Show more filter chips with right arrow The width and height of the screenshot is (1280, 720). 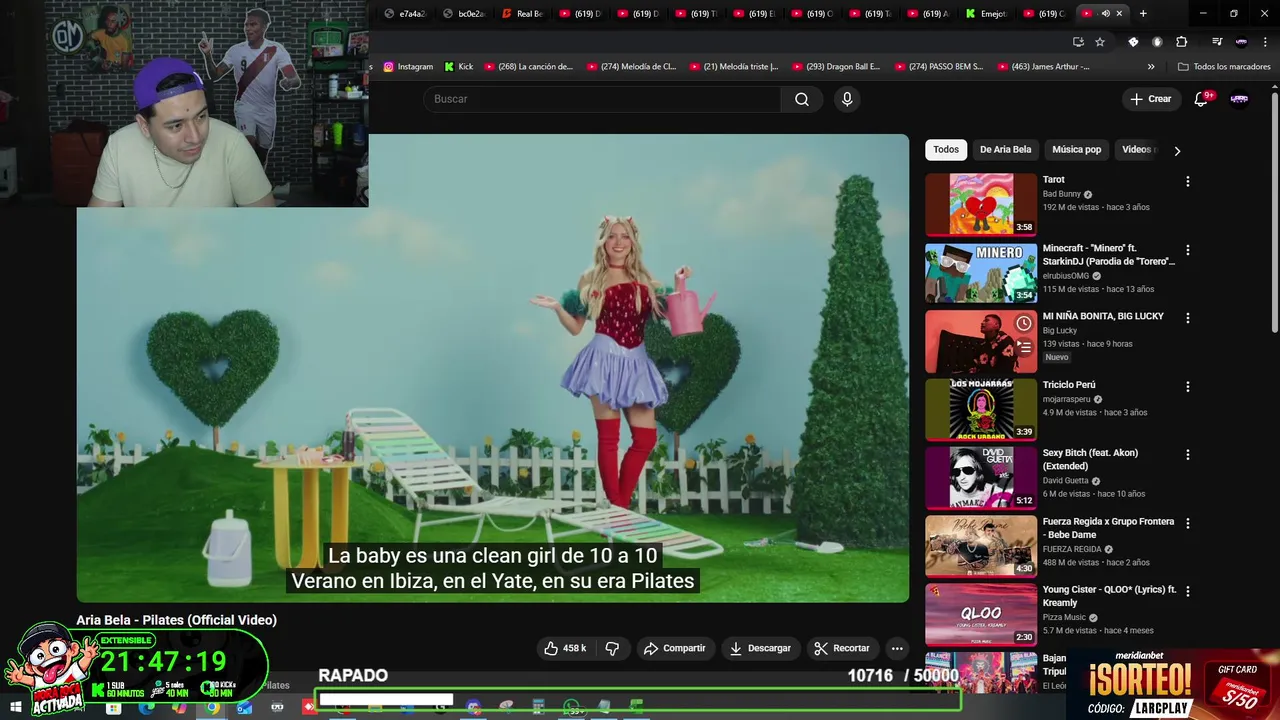(x=1177, y=151)
